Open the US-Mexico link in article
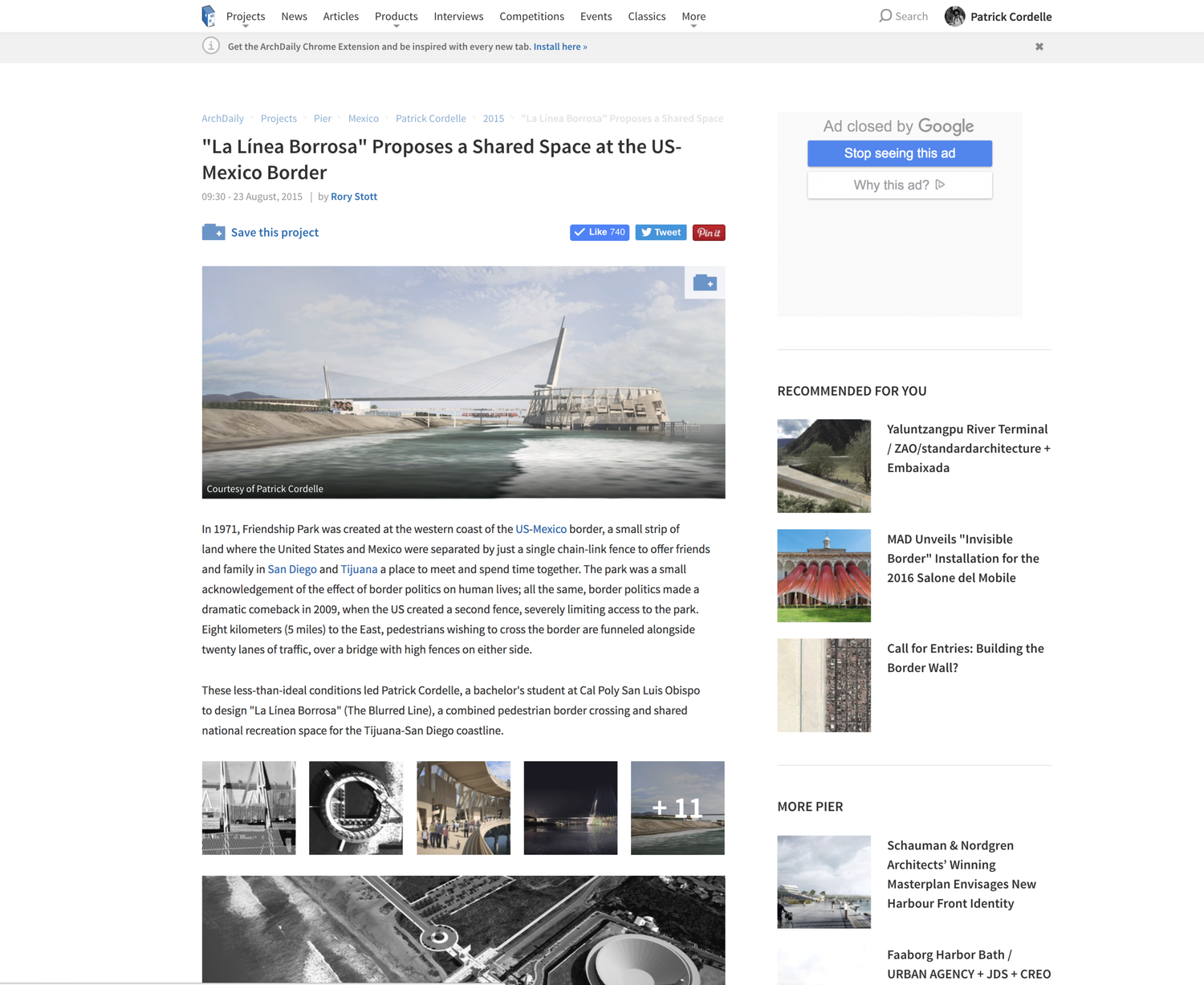This screenshot has width=1204, height=985. 541,529
